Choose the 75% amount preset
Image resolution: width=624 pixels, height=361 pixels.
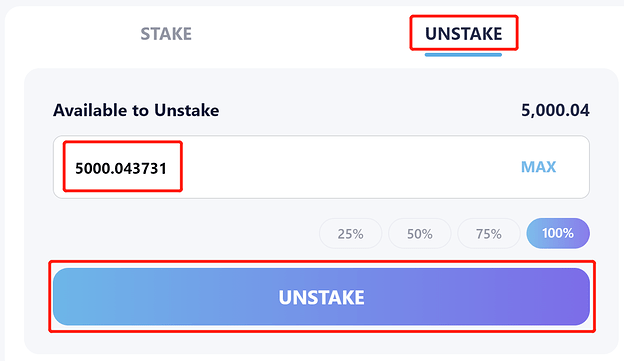489,234
